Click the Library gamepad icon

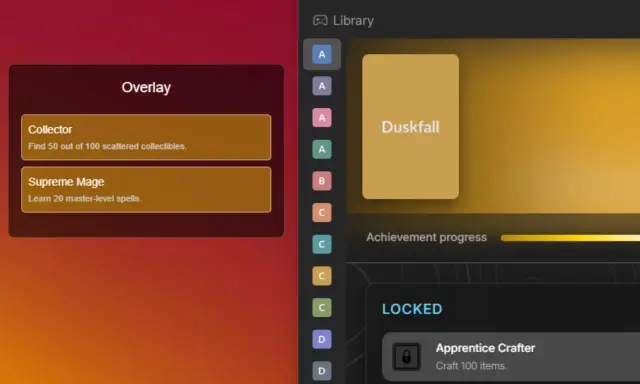pos(320,20)
